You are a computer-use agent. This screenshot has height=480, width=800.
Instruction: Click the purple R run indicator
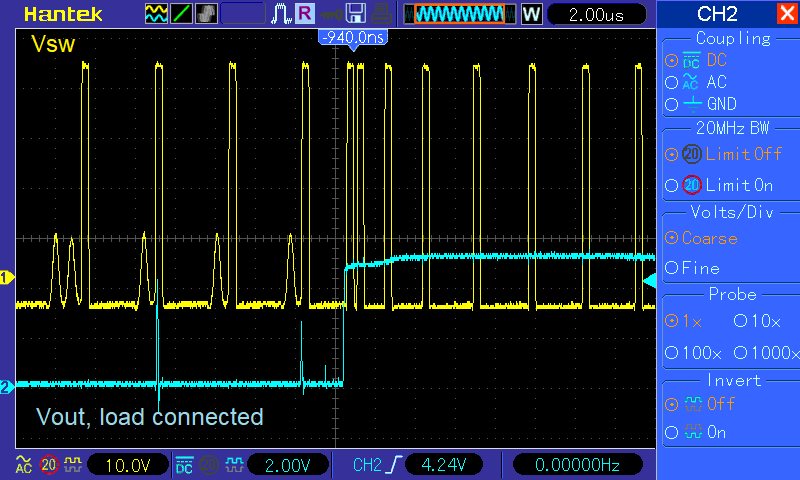pyautogui.click(x=305, y=13)
